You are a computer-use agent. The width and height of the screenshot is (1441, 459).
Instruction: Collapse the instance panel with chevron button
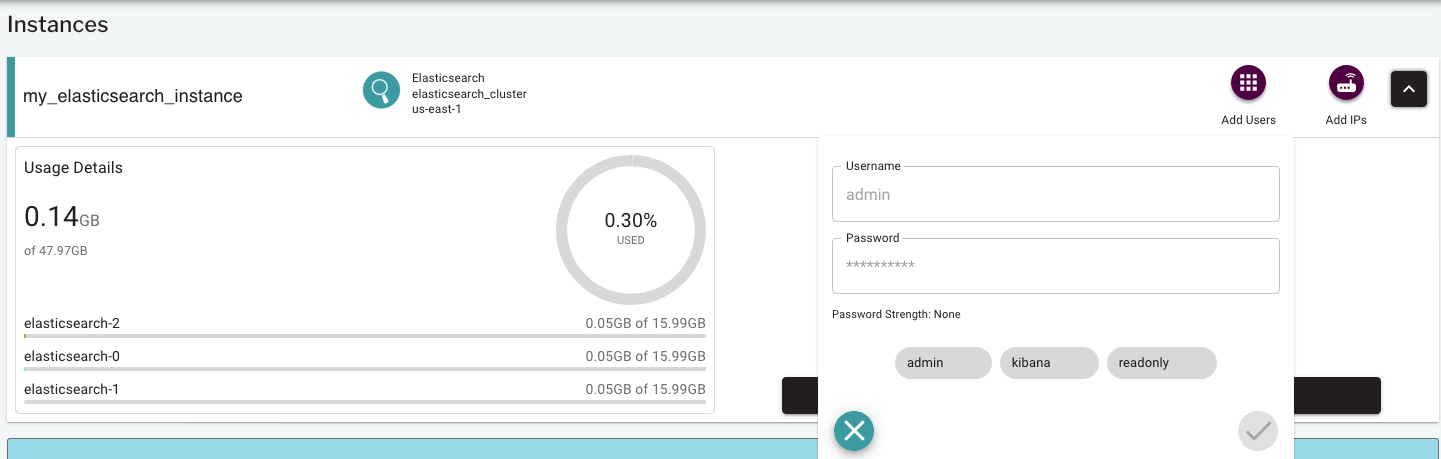point(1408,90)
